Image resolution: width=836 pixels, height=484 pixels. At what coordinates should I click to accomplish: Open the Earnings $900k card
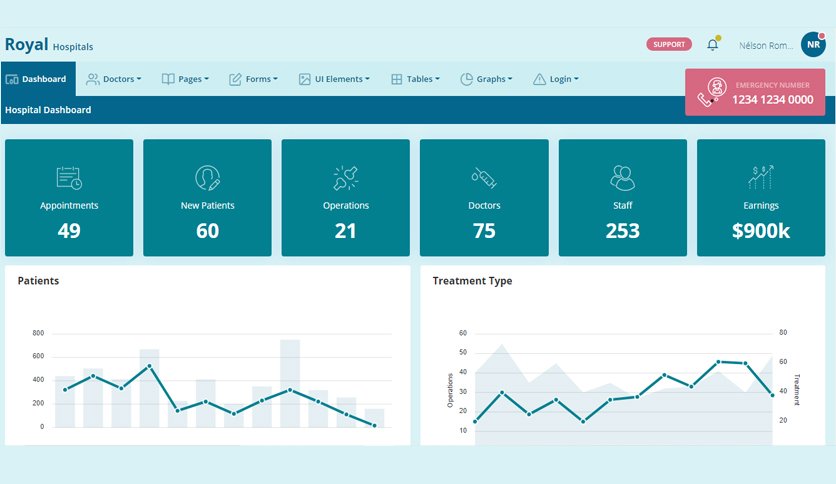761,198
